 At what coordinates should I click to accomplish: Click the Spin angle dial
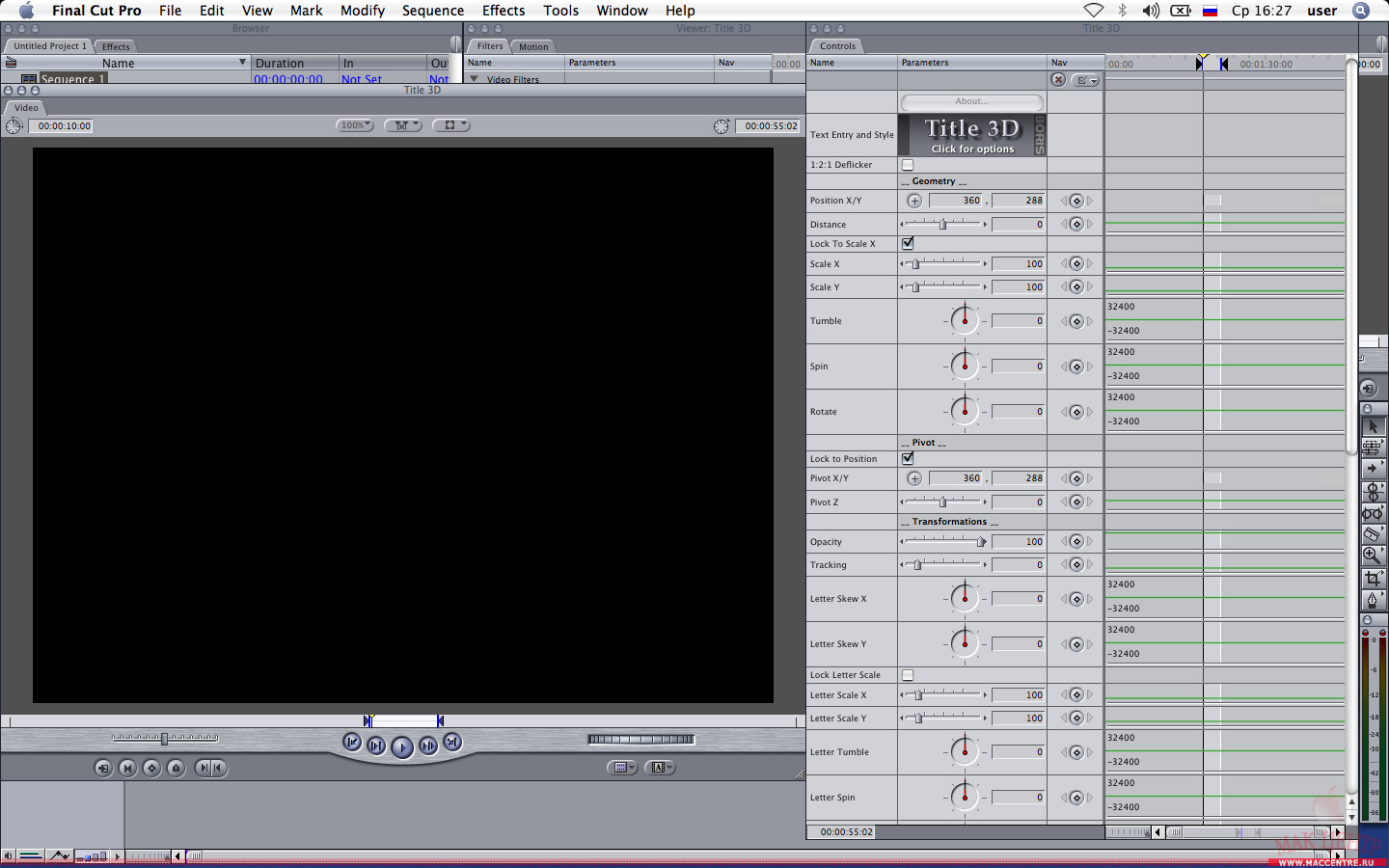[x=965, y=366]
